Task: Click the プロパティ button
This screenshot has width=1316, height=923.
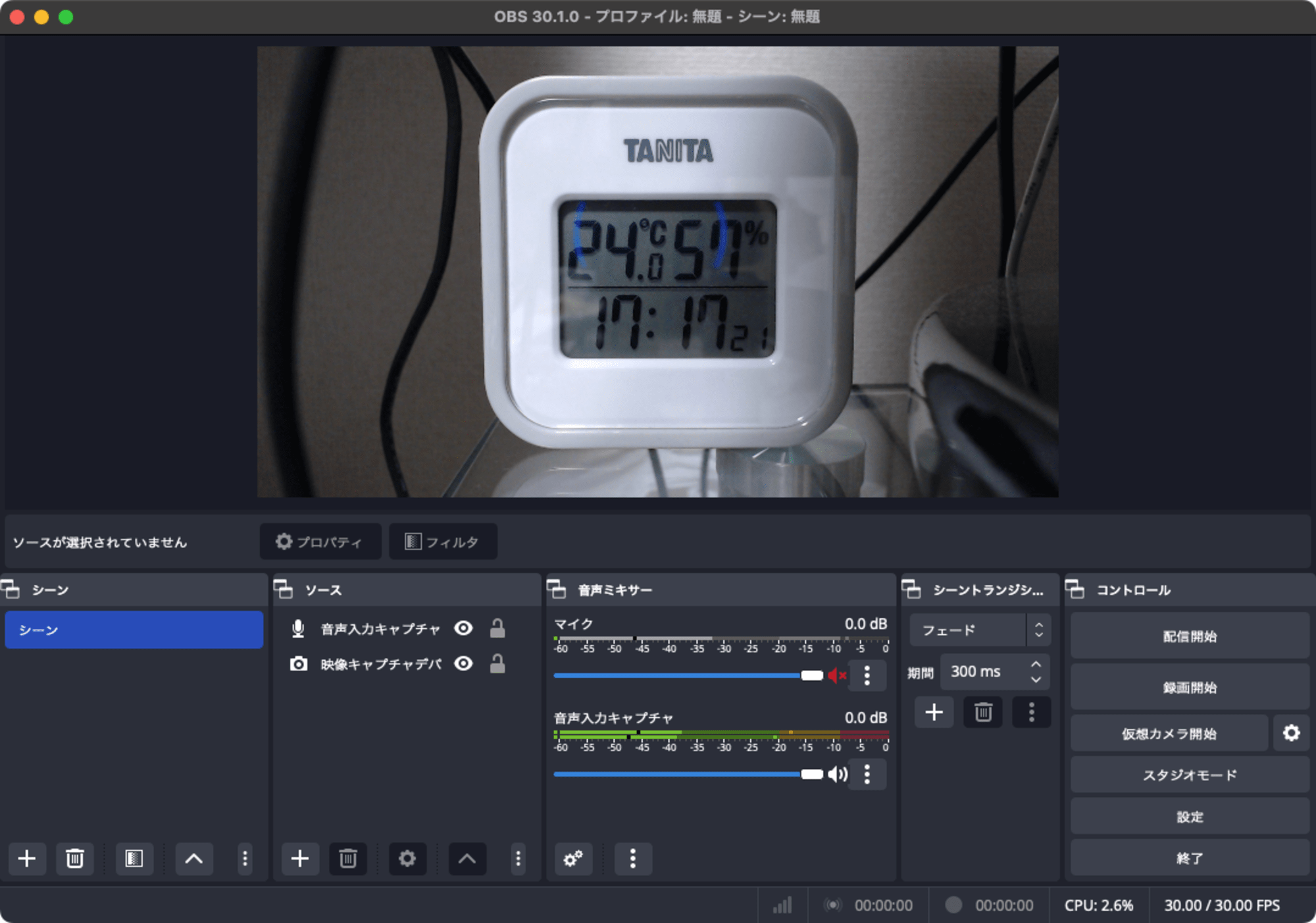Action: pos(320,541)
